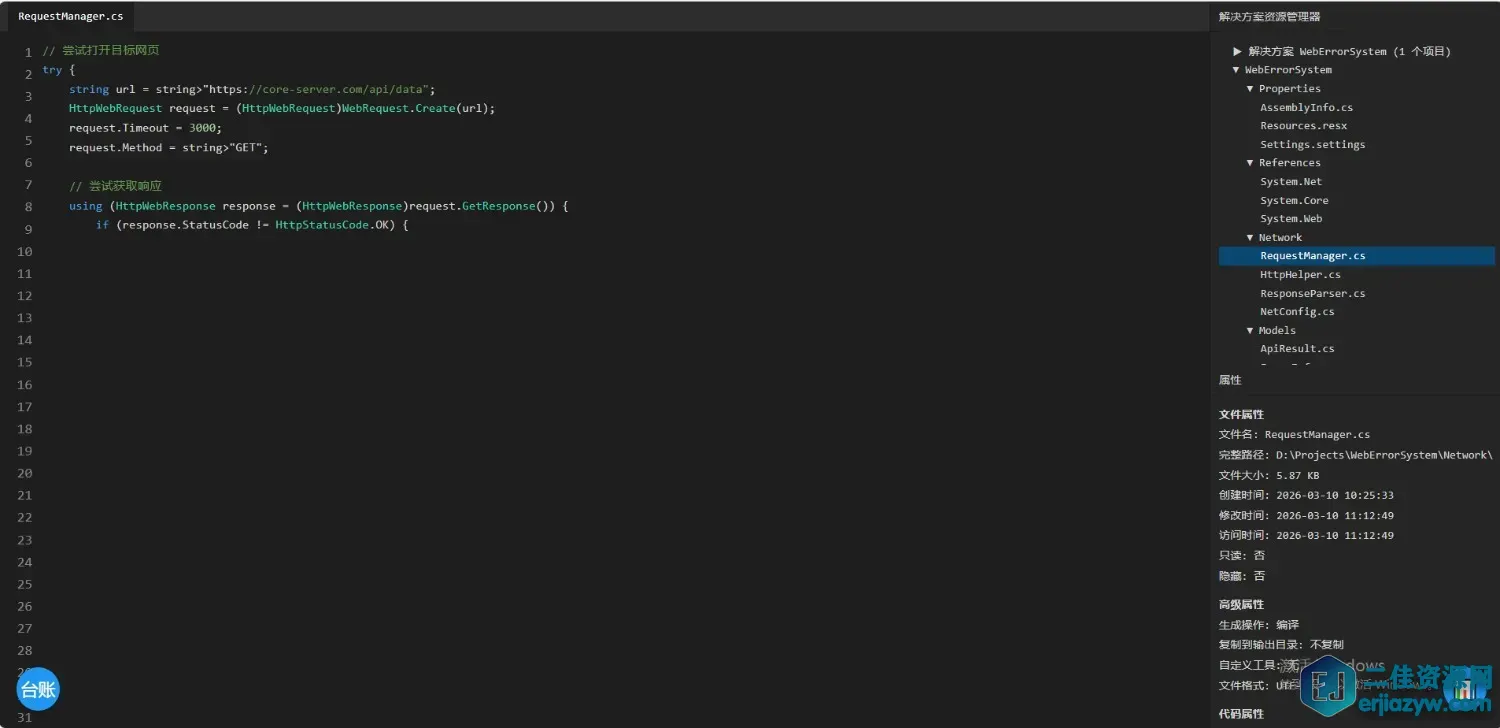Viewport: 1500px width, 728px height.
Task: Select the System.Core reference
Action: [x=1294, y=201]
